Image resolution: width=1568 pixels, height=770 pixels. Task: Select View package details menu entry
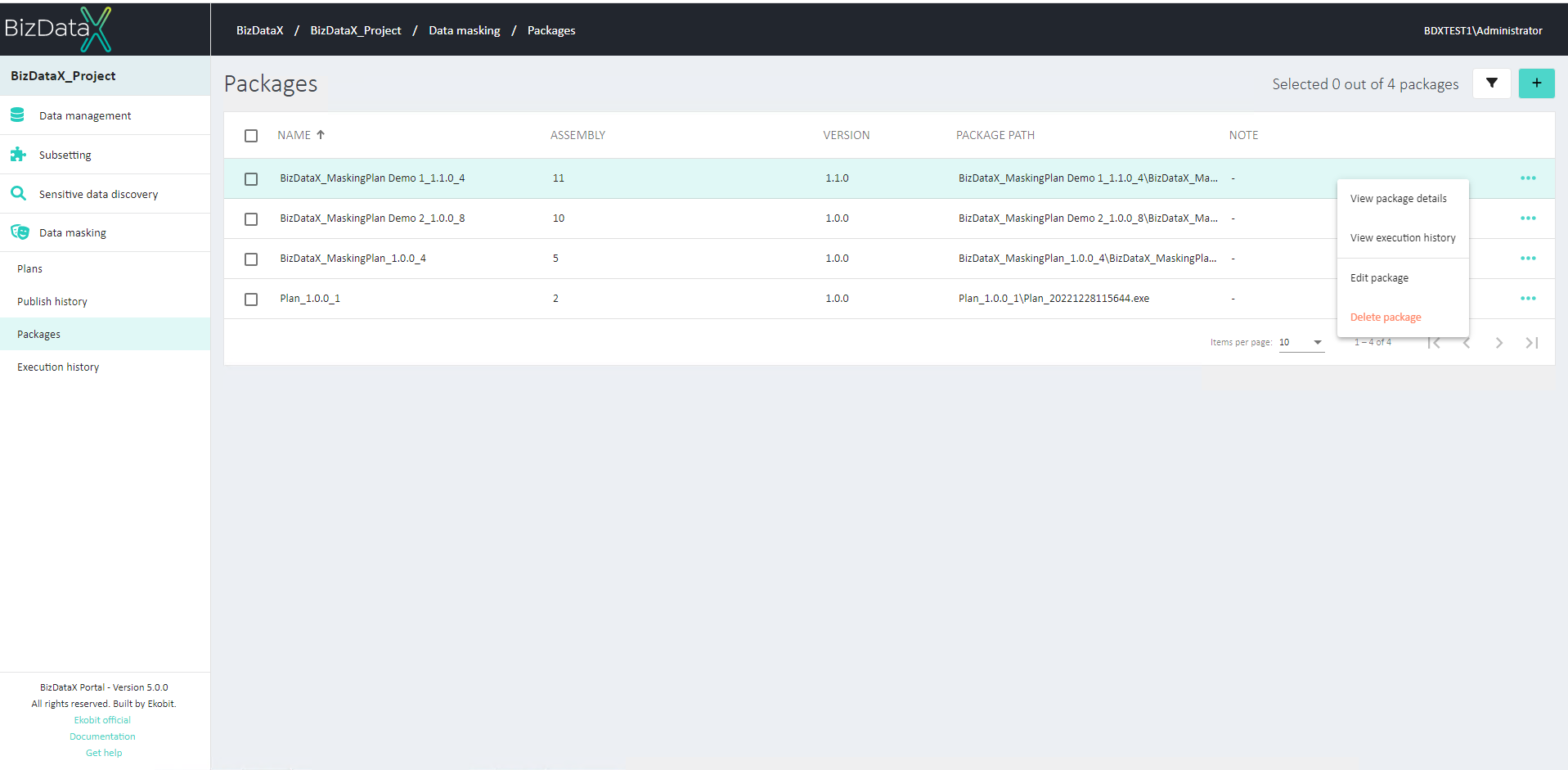coord(1403,199)
